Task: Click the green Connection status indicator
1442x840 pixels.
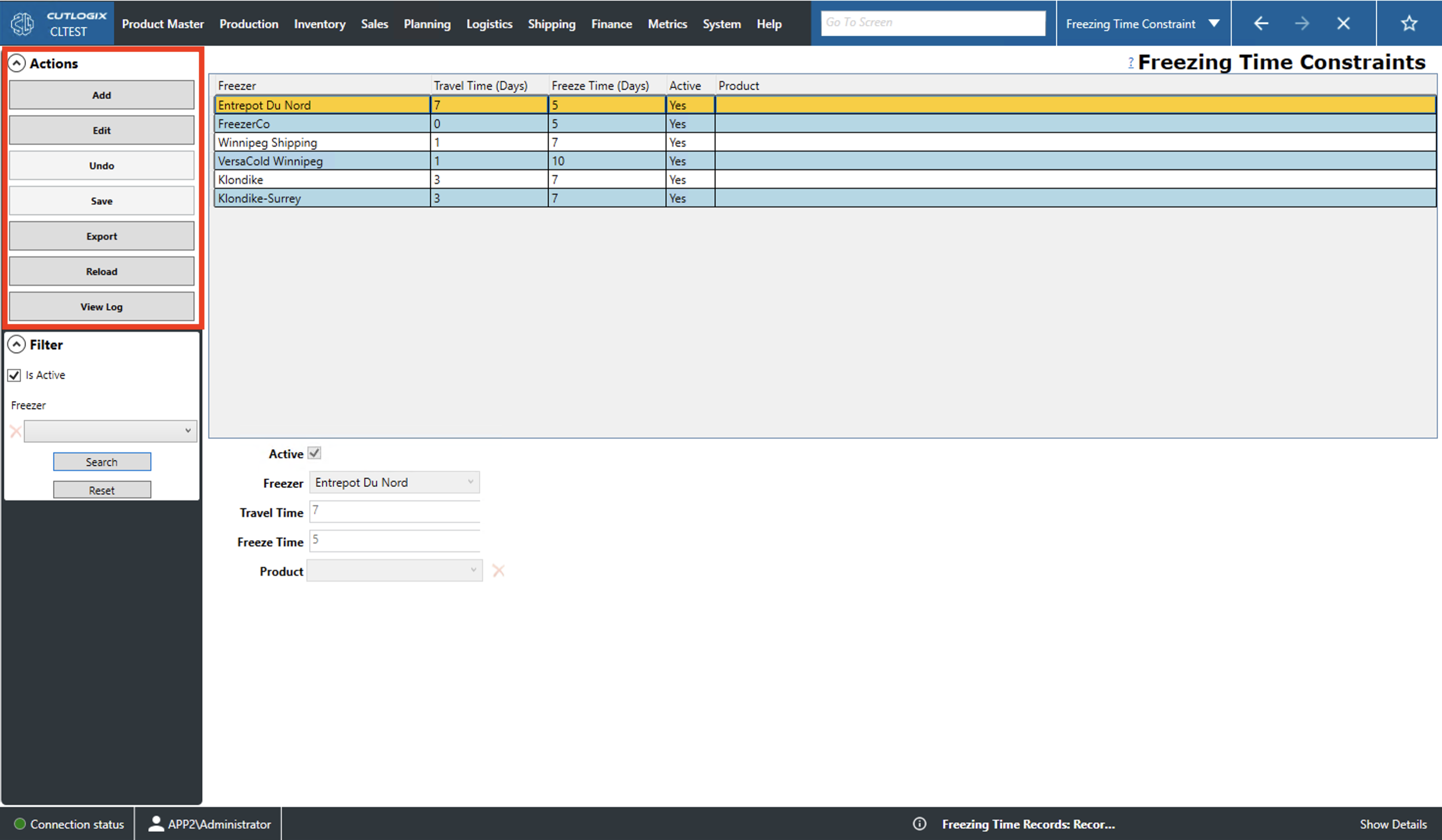Action: 21,824
